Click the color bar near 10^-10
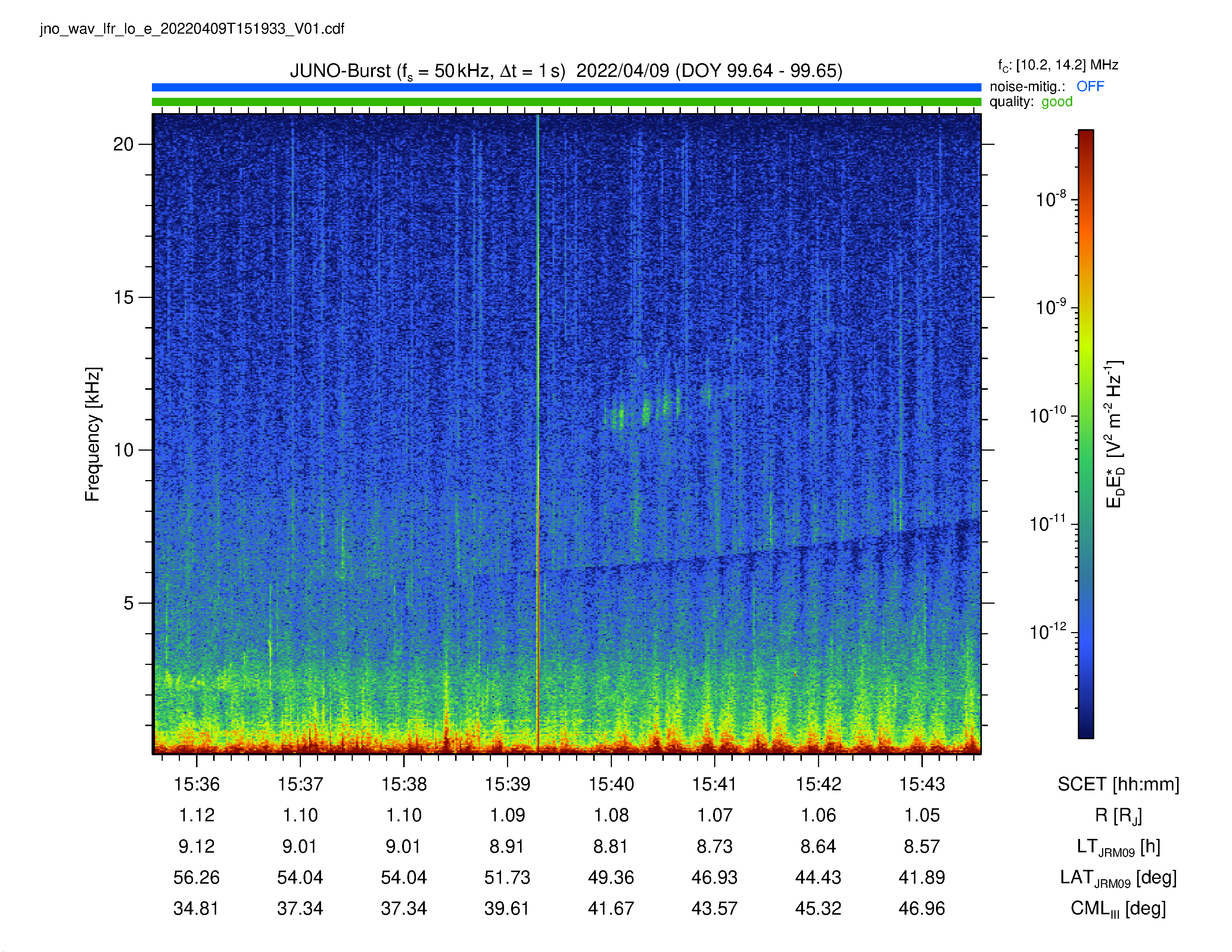Image resolution: width=1232 pixels, height=952 pixels. (x=1086, y=416)
